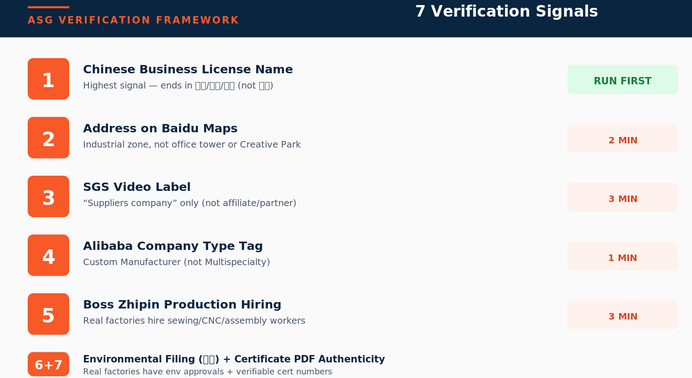Click the orange number 5 badge
This screenshot has width=692, height=378.
pyautogui.click(x=49, y=314)
